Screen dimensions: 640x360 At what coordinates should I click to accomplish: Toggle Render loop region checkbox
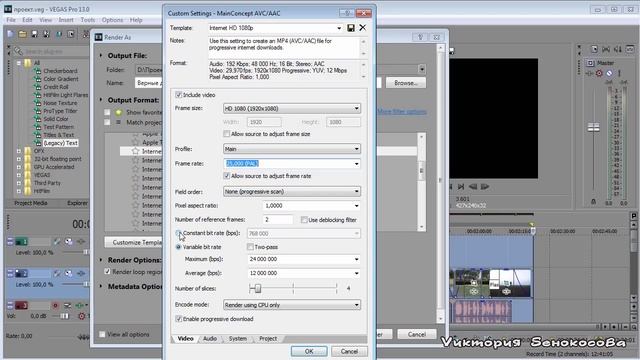107,271
